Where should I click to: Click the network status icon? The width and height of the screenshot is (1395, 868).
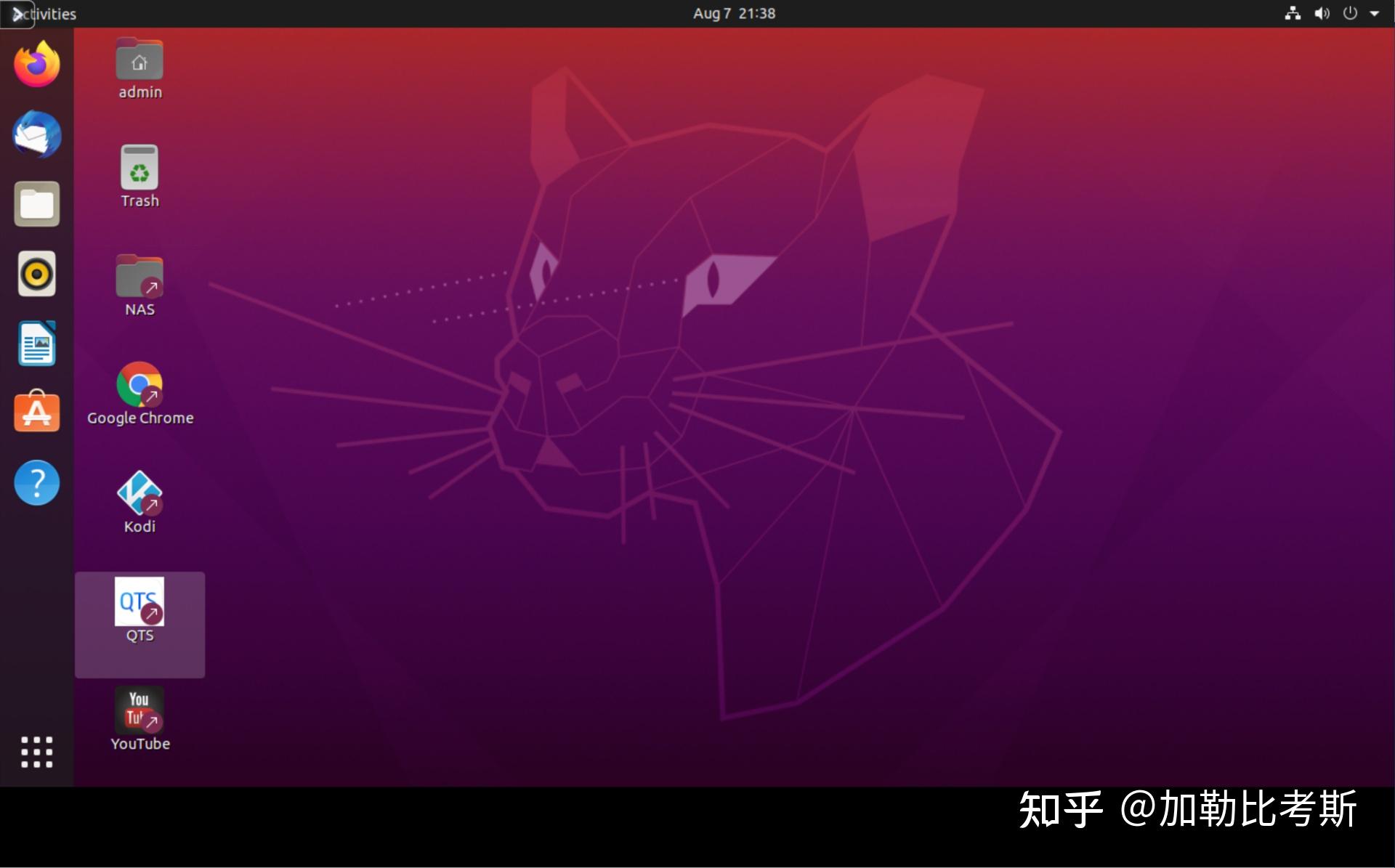(1293, 14)
